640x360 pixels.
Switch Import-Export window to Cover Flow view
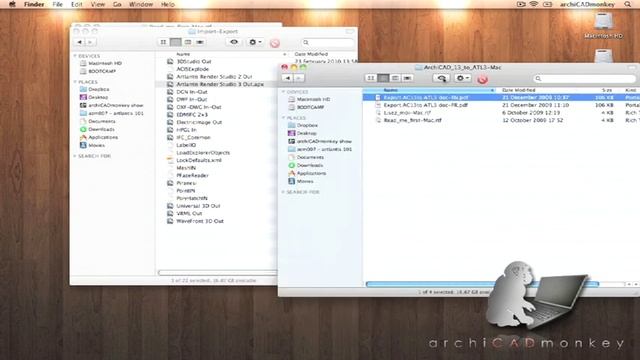coord(200,42)
